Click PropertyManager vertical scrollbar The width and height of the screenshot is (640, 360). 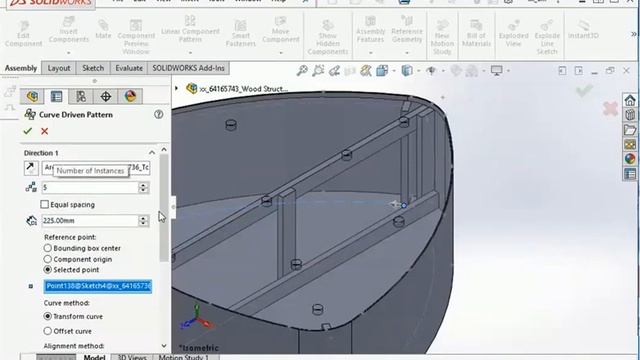click(x=164, y=208)
